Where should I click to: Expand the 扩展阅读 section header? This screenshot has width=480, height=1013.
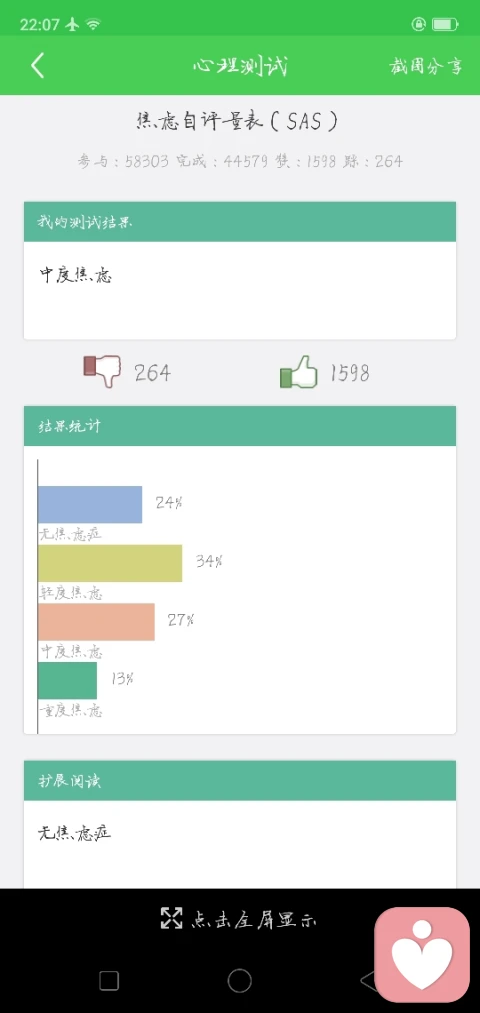(x=240, y=780)
